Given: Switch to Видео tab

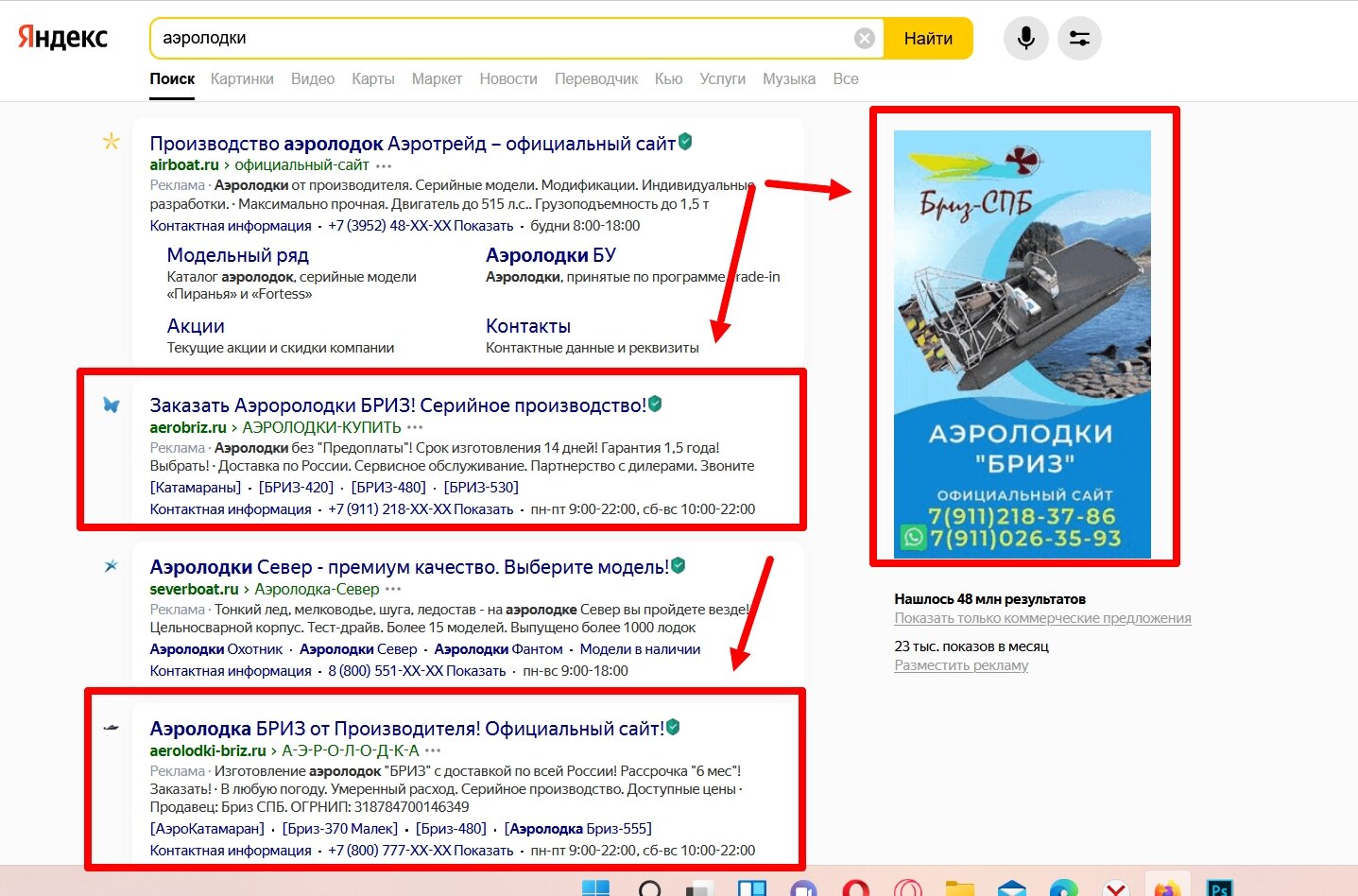Looking at the screenshot, I should coord(313,79).
